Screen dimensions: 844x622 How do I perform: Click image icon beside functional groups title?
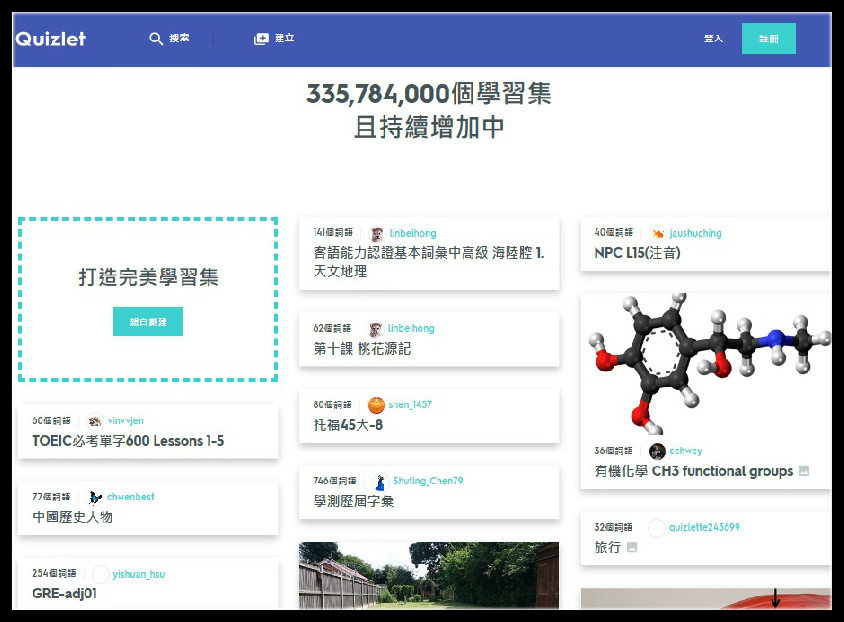pyautogui.click(x=804, y=471)
